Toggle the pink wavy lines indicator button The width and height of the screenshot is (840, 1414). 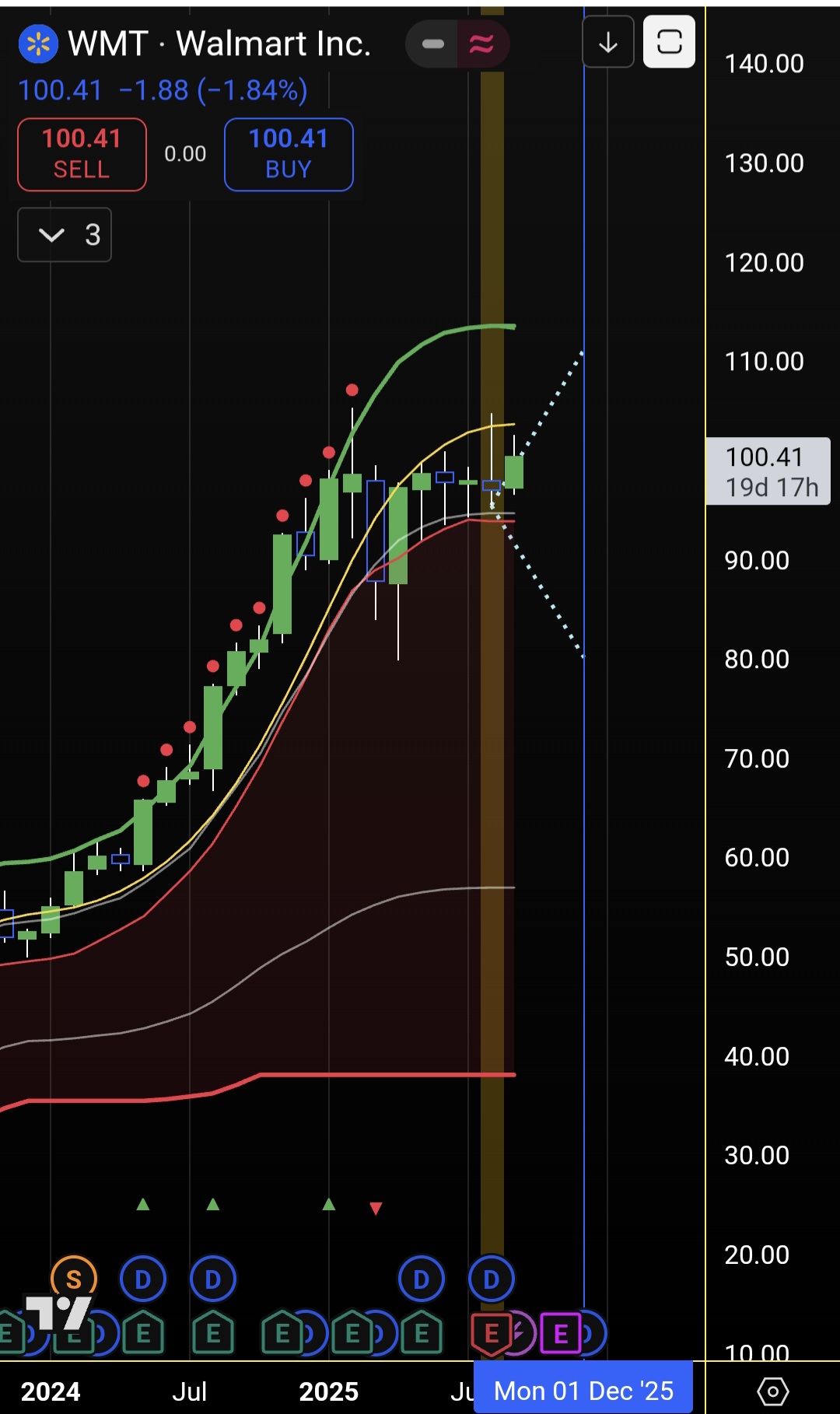(481, 44)
